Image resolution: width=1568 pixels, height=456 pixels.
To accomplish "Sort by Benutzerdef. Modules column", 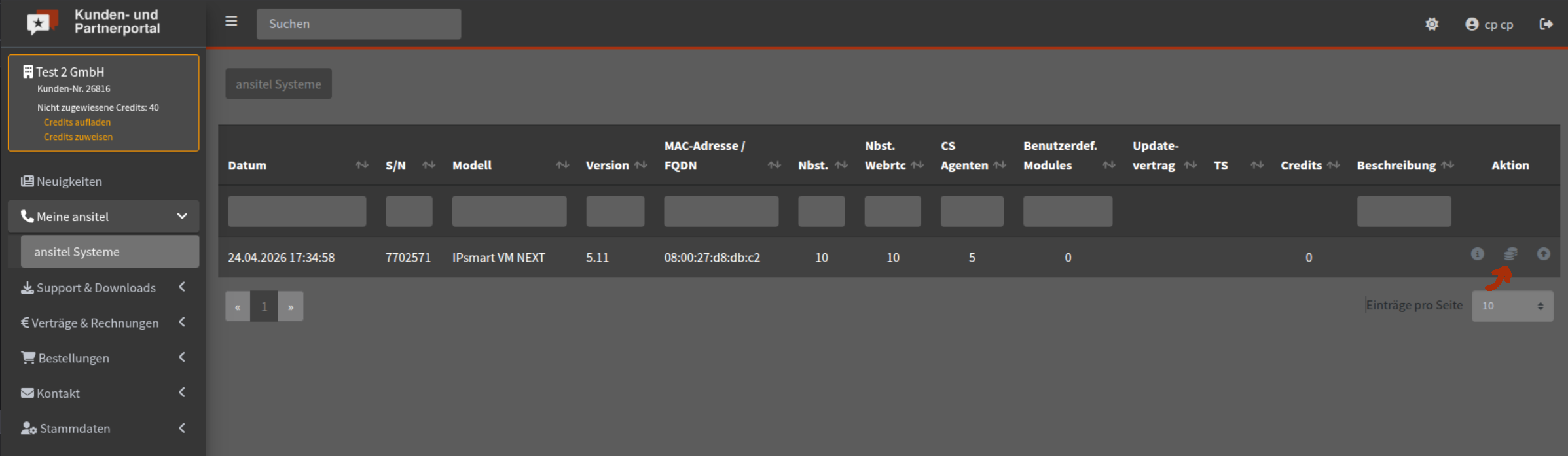I will coord(1108,165).
